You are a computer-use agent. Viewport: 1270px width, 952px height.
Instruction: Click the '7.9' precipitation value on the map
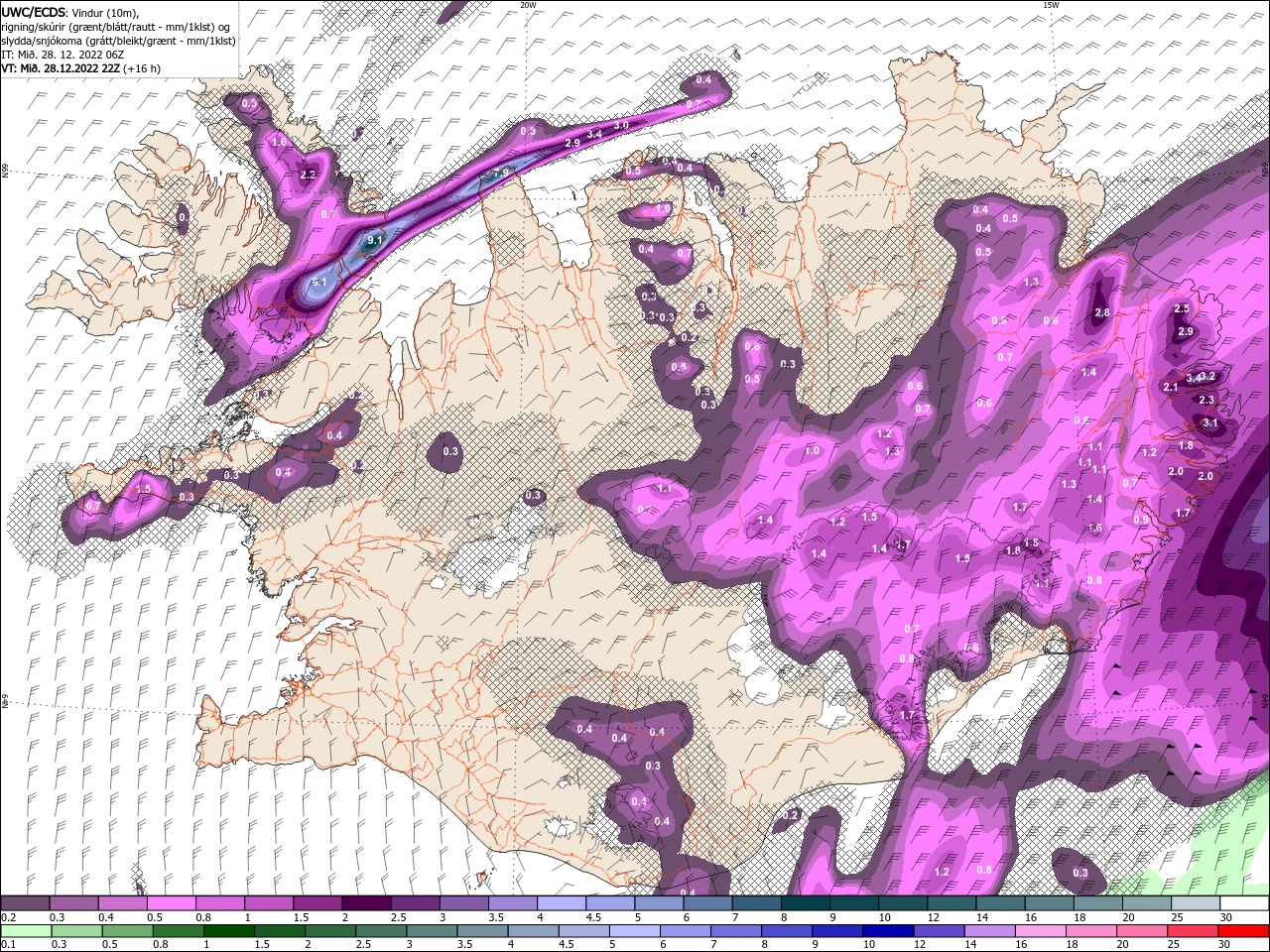click(x=500, y=173)
